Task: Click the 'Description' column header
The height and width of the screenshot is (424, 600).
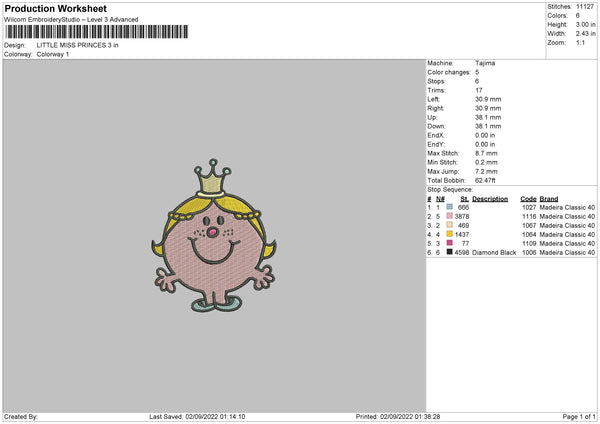Action: point(490,199)
